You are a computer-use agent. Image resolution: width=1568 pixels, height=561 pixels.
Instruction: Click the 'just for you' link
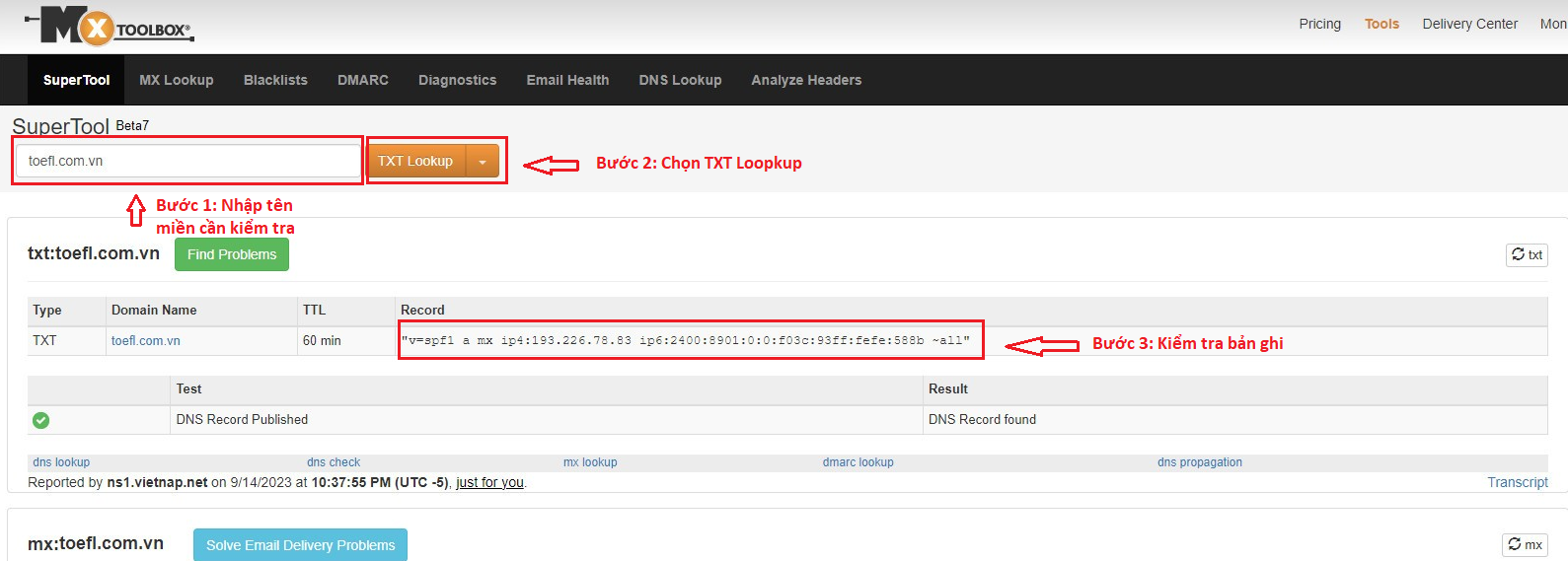pos(489,482)
